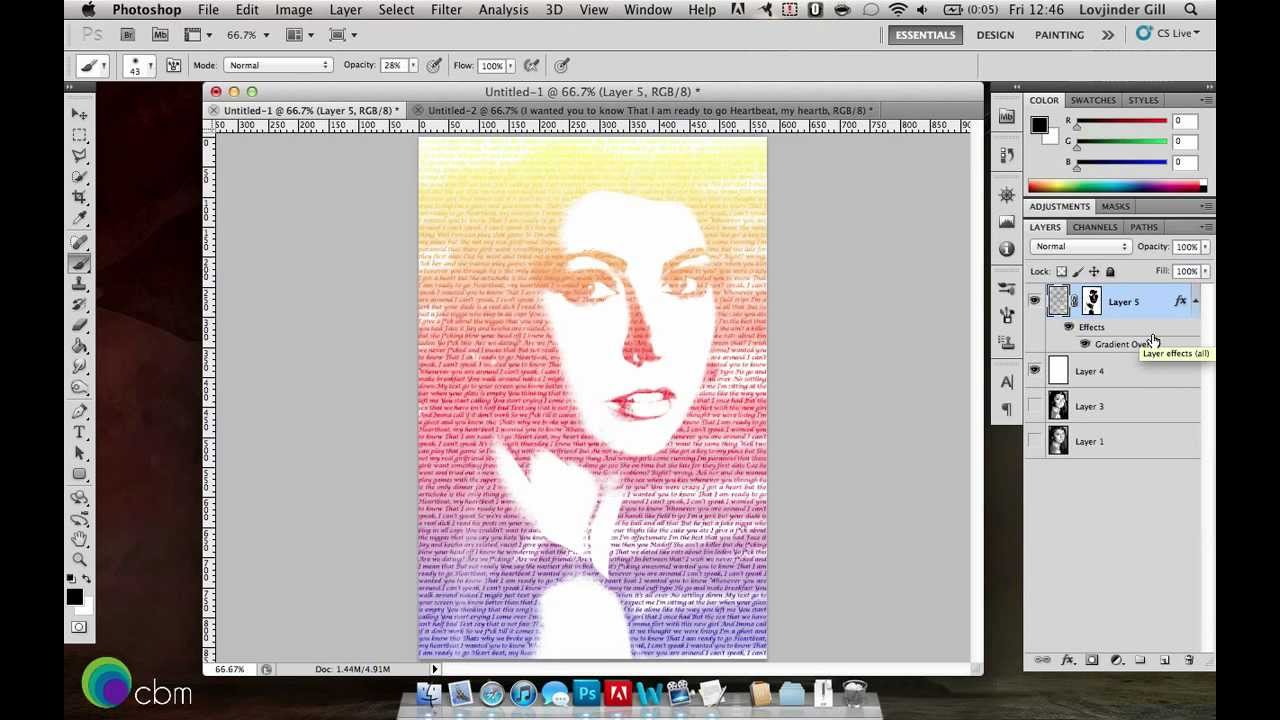Hide Layer 4 visibility

pyautogui.click(x=1034, y=371)
